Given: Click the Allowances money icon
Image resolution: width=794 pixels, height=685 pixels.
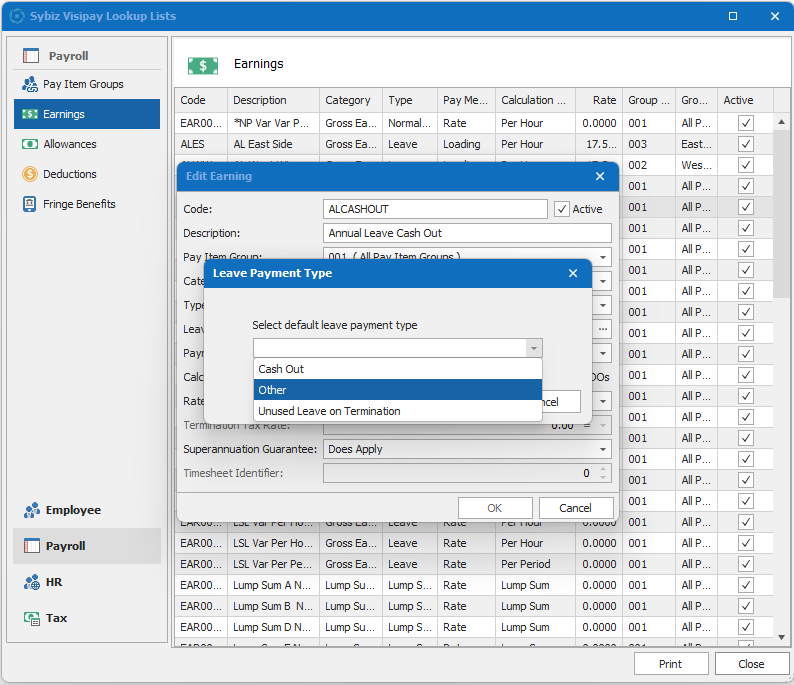Looking at the screenshot, I should [30, 144].
